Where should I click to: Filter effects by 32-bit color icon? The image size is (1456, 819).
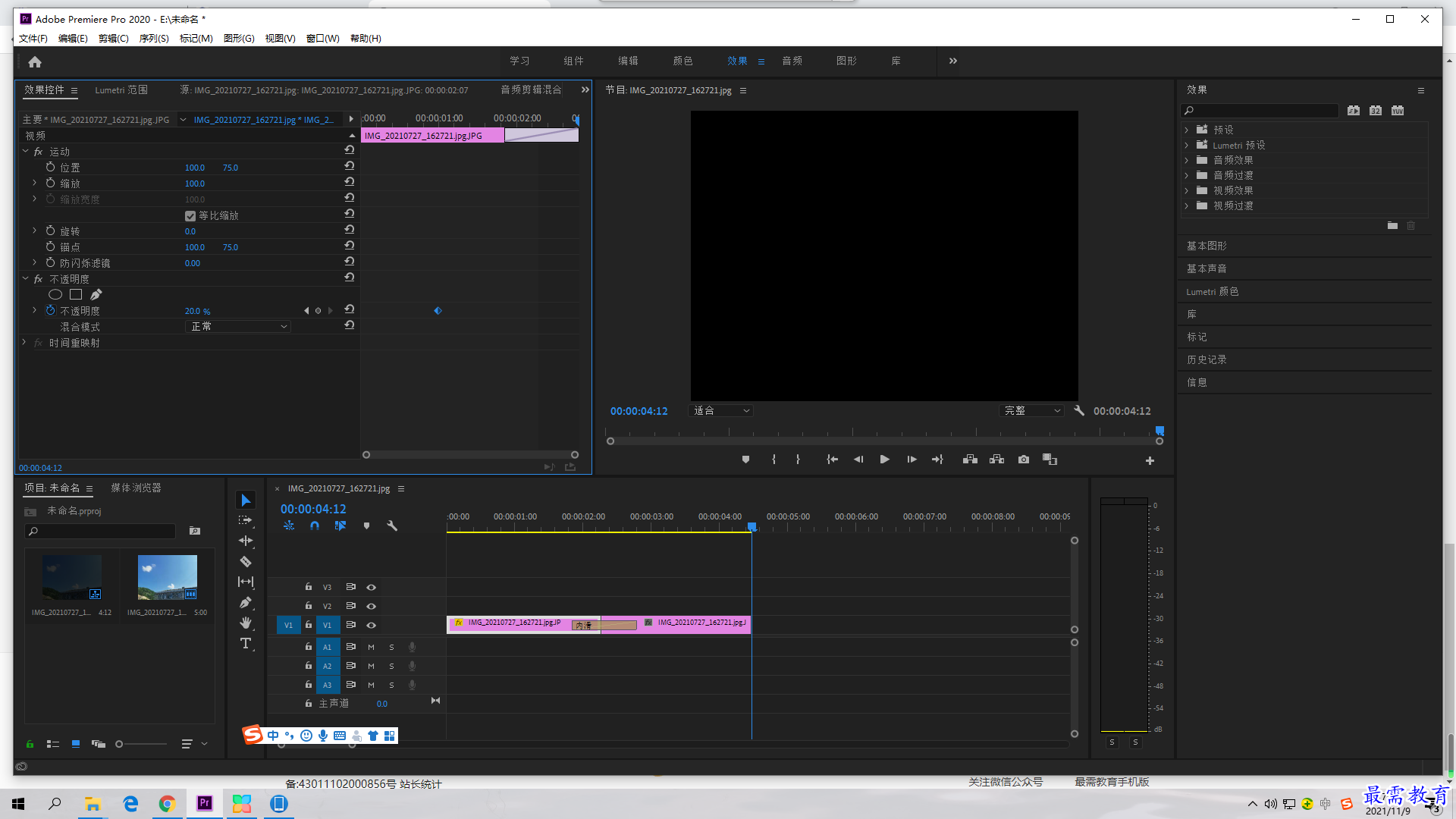coord(1376,111)
